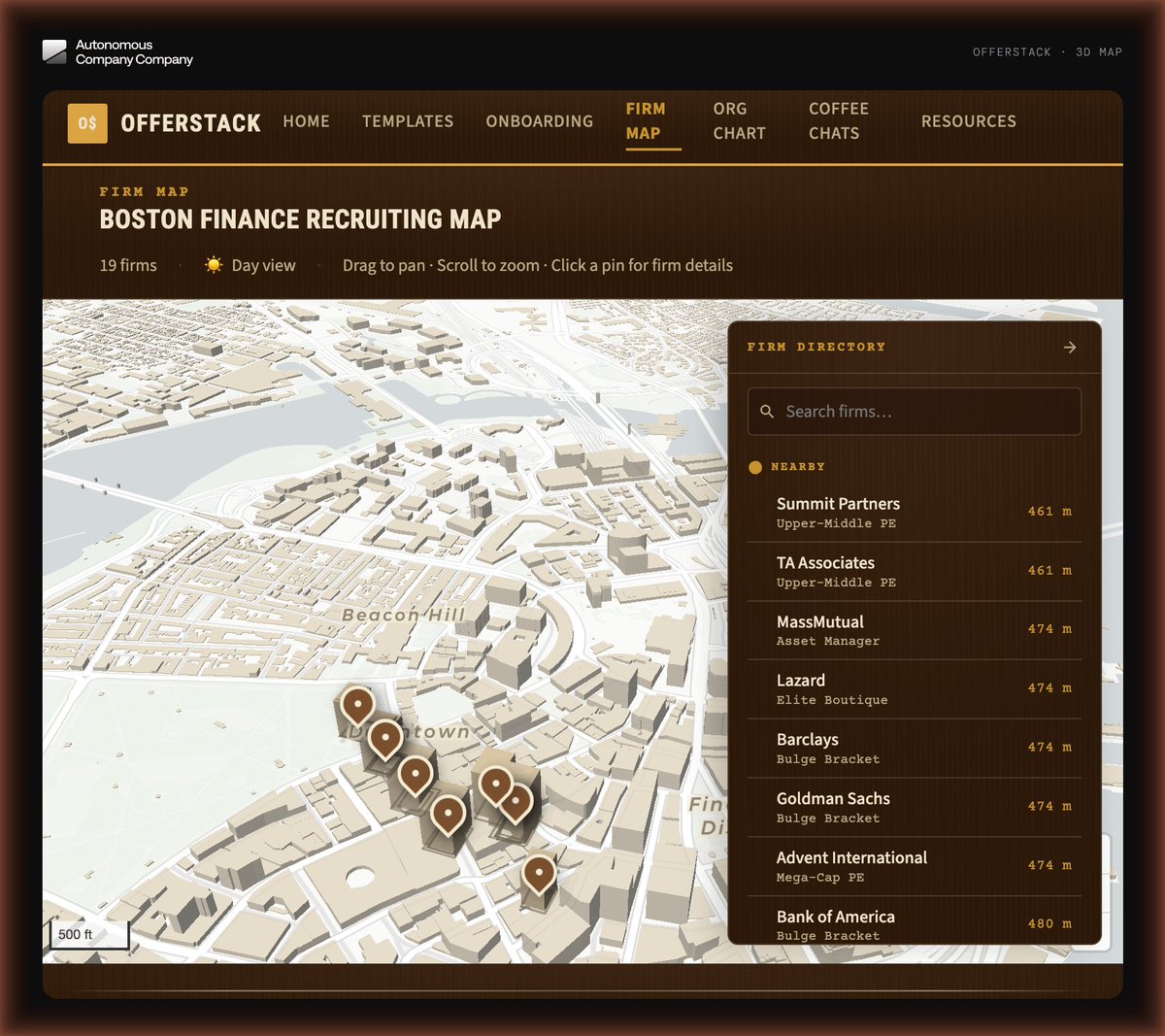
Task: Open Summit Partners in the directory
Action: (915, 513)
